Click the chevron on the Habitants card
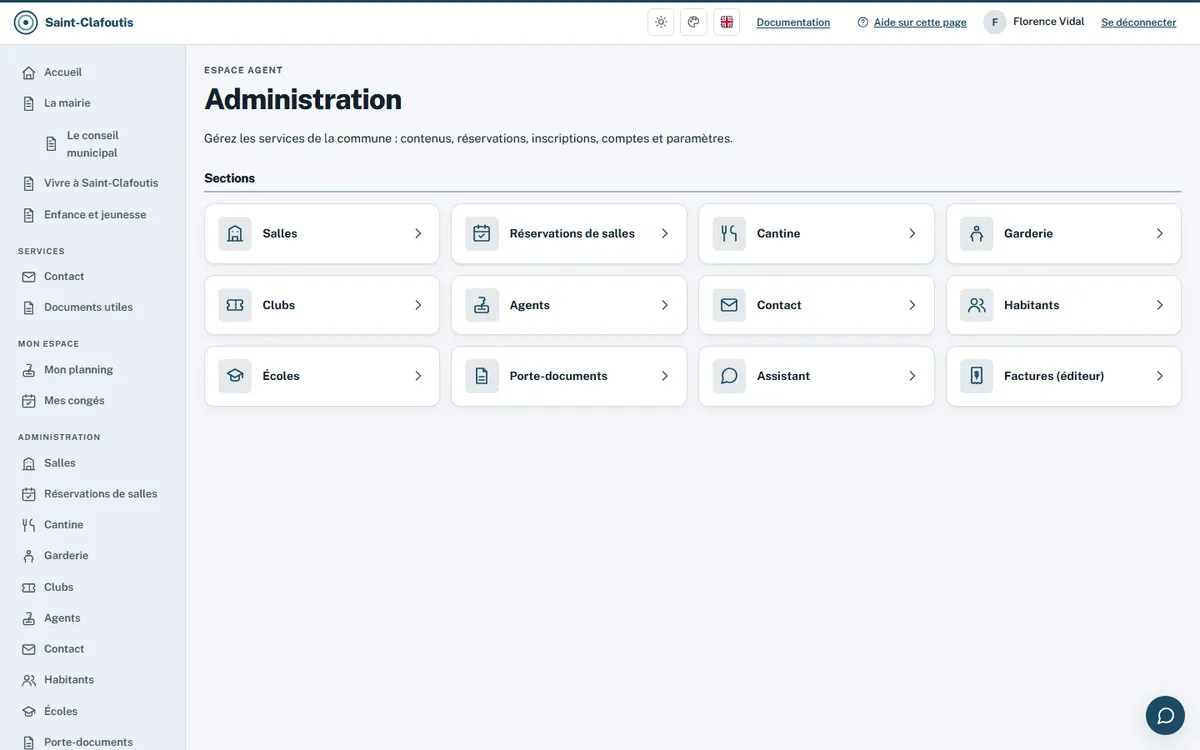The image size is (1200, 750). (x=1160, y=305)
